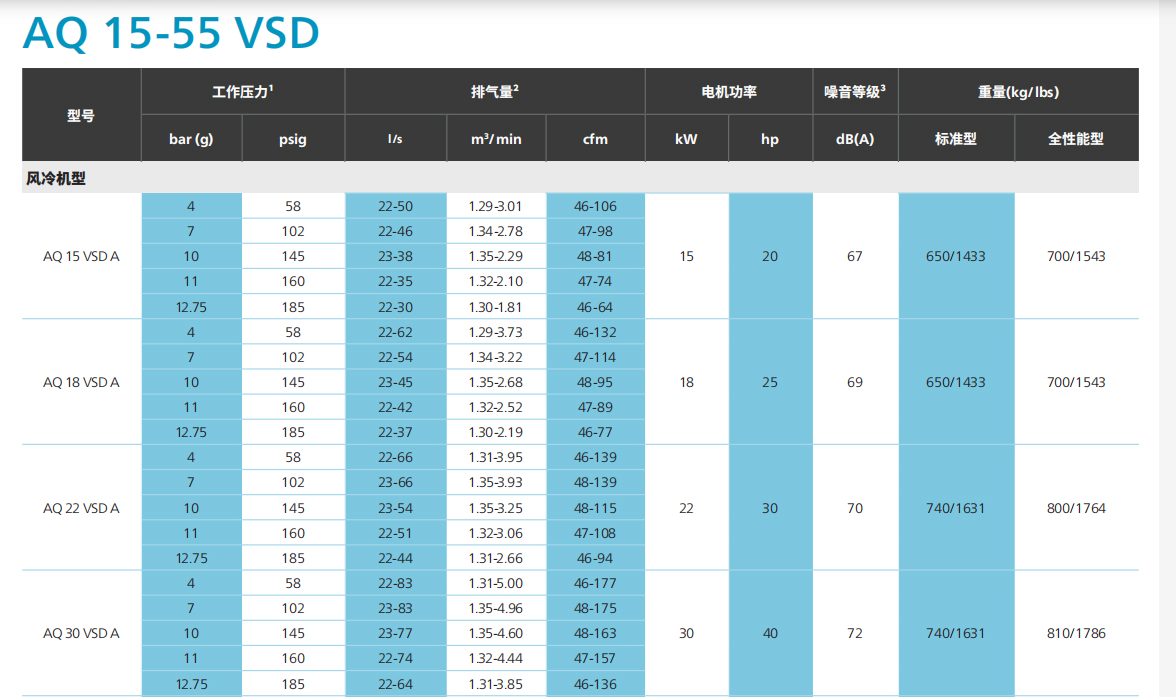This screenshot has height=697, width=1176.
Task: Click weight "810/1786" in 全性能型 column
Action: (1076, 634)
